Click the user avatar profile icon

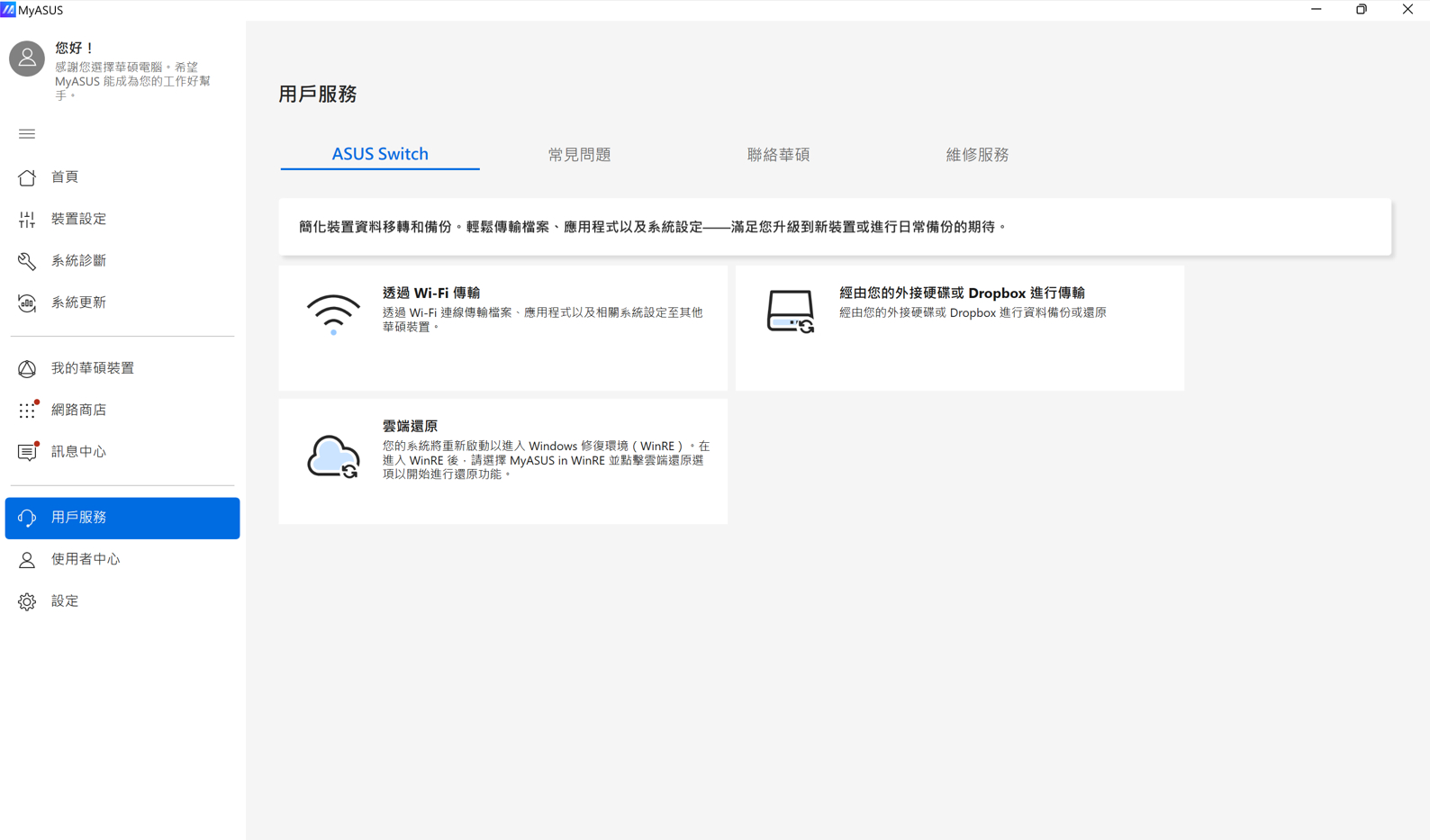click(x=27, y=59)
